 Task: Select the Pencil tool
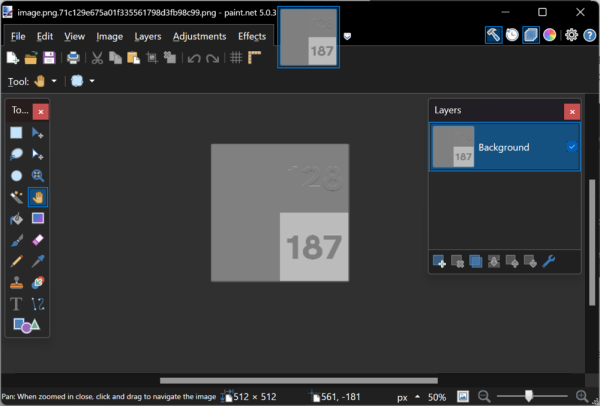coord(16,261)
